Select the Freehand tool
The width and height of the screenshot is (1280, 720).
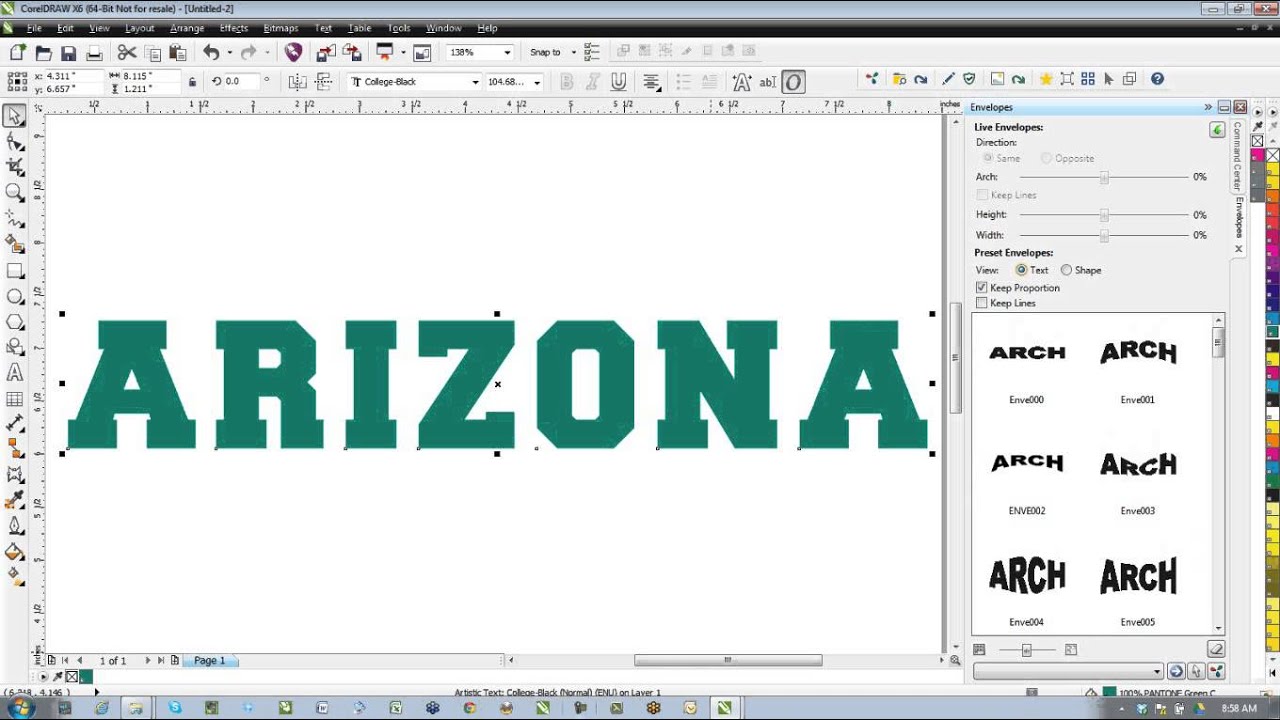pyautogui.click(x=15, y=218)
